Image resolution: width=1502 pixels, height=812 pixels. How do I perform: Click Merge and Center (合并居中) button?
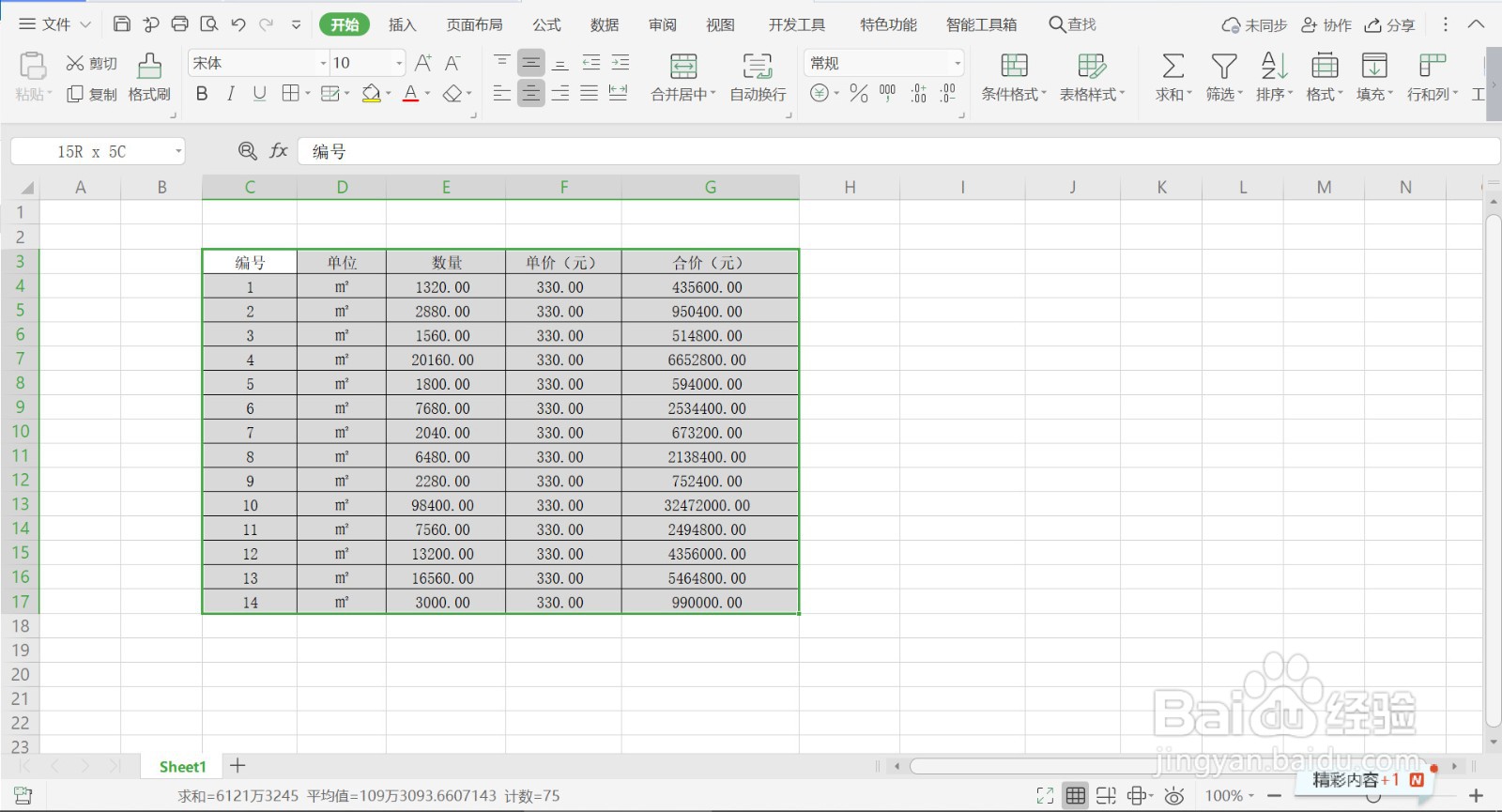(683, 77)
